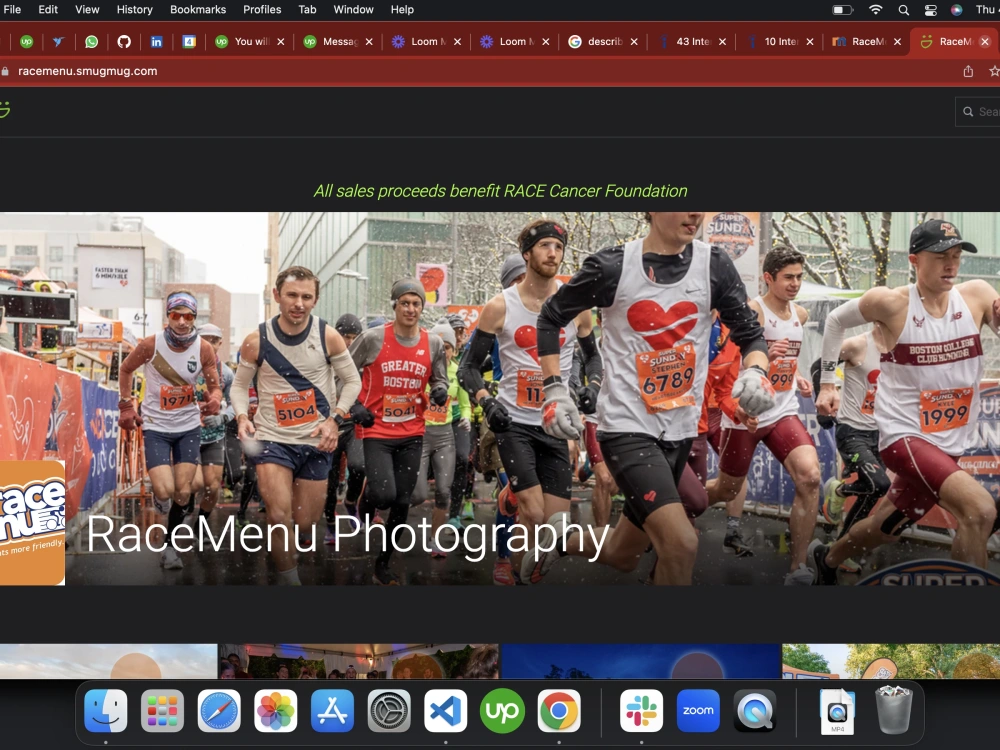Launch Visual Studio Code from Dock

point(446,710)
